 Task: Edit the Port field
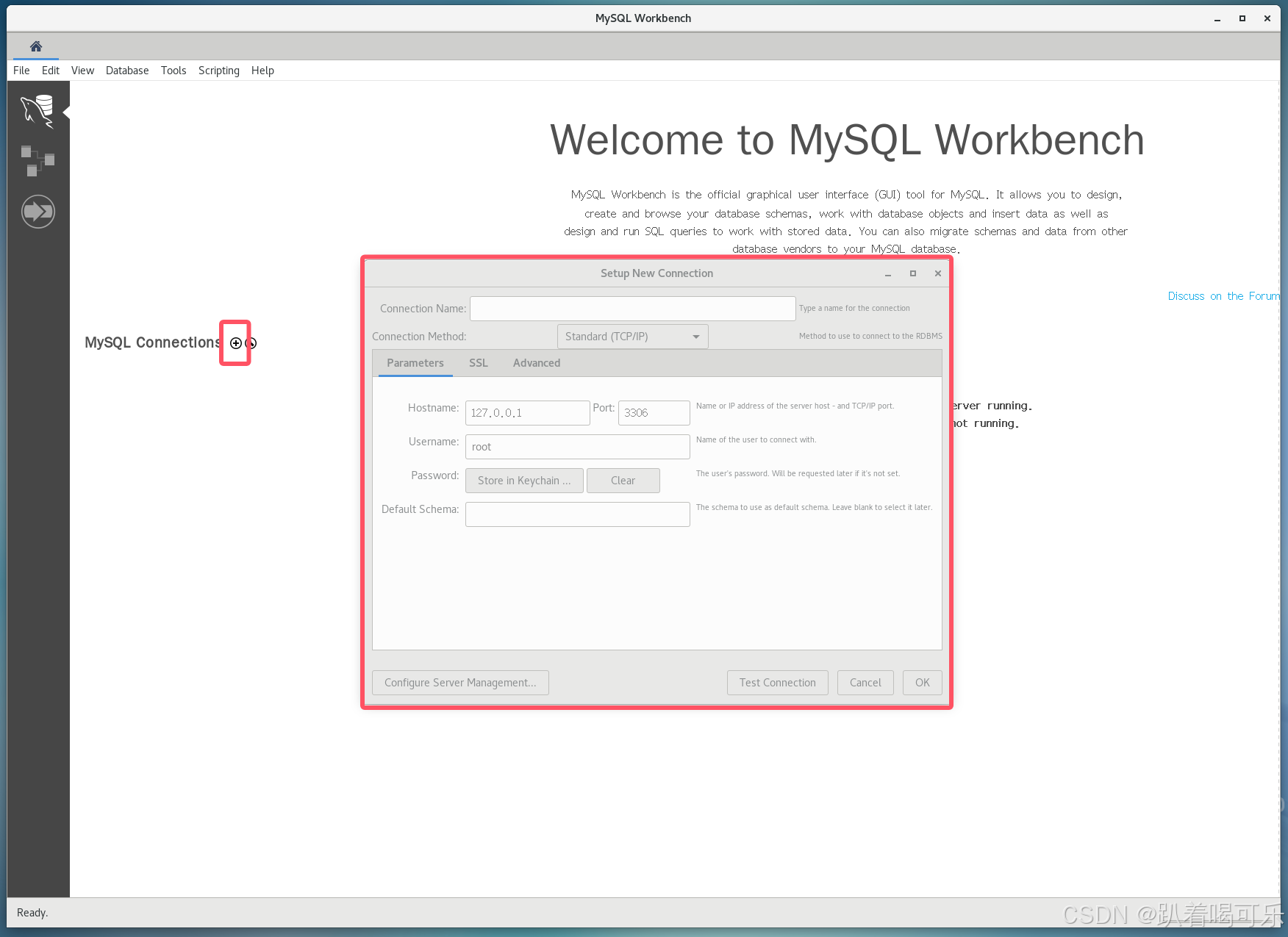click(x=654, y=413)
